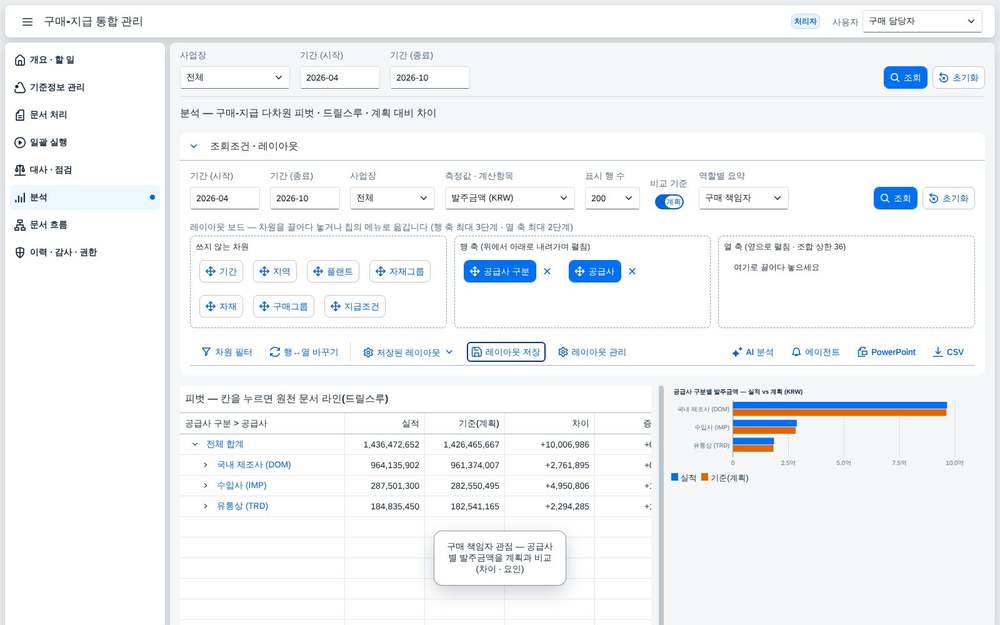Click the +4,950,806 difference cell
The height and width of the screenshot is (625, 1000).
(550, 485)
